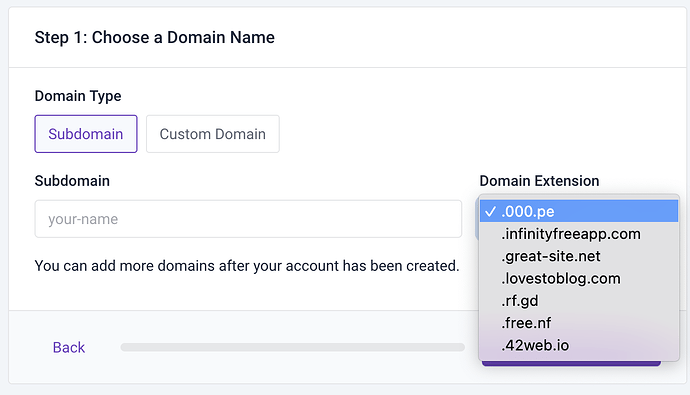Click the your-name subdomain input field

click(248, 219)
